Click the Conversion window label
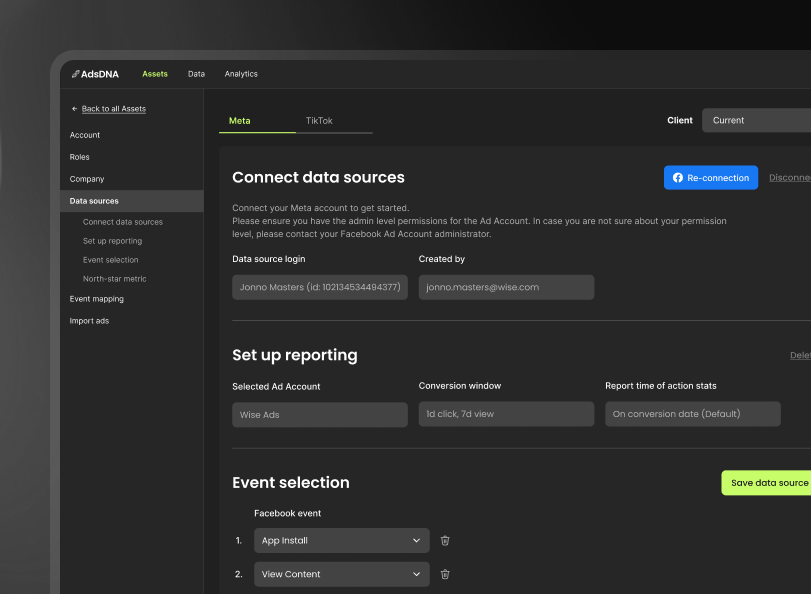 [x=460, y=386]
